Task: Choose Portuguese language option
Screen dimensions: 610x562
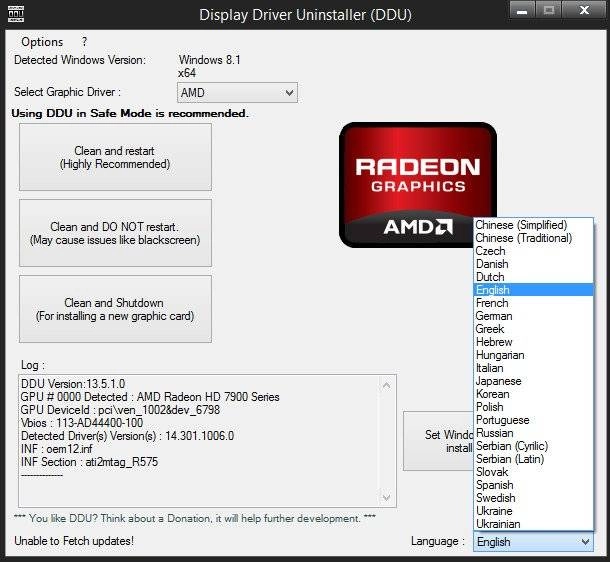Action: pyautogui.click(x=533, y=420)
